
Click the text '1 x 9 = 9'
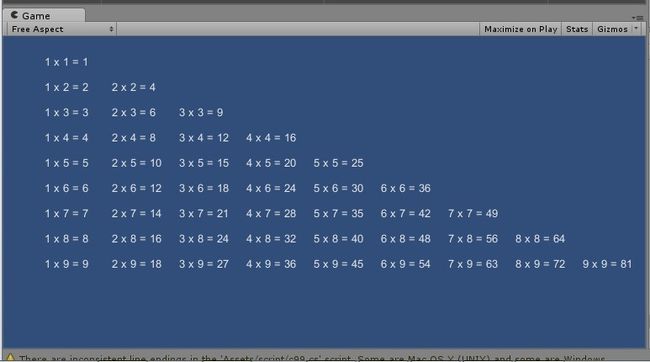point(66,264)
